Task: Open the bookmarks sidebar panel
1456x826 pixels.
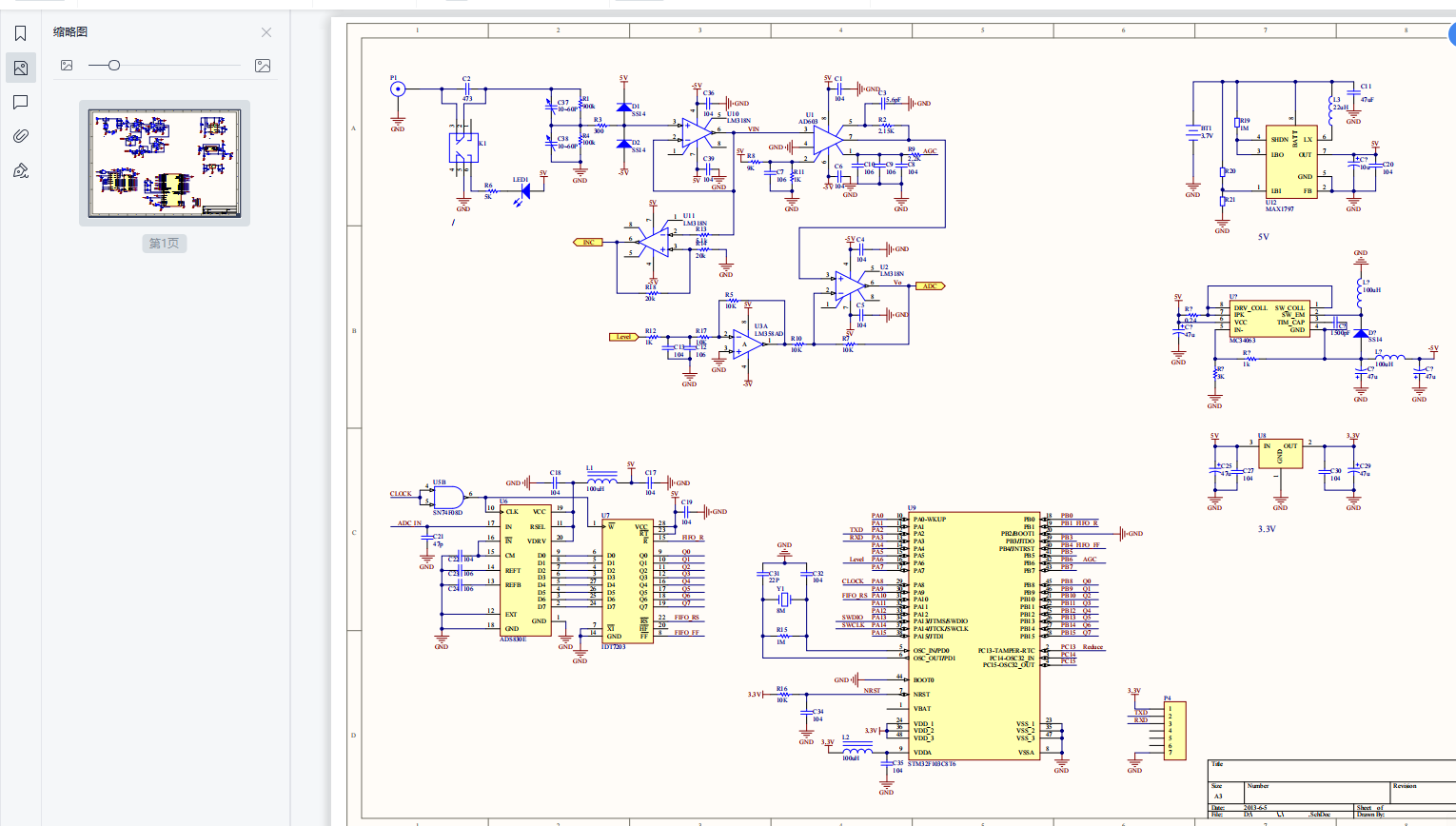Action: (20, 34)
